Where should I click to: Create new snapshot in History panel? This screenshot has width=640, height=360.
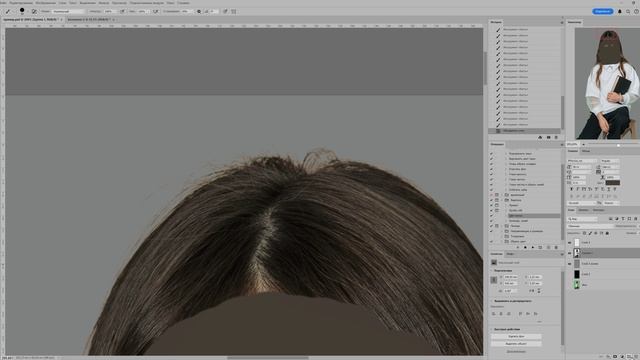549,137
